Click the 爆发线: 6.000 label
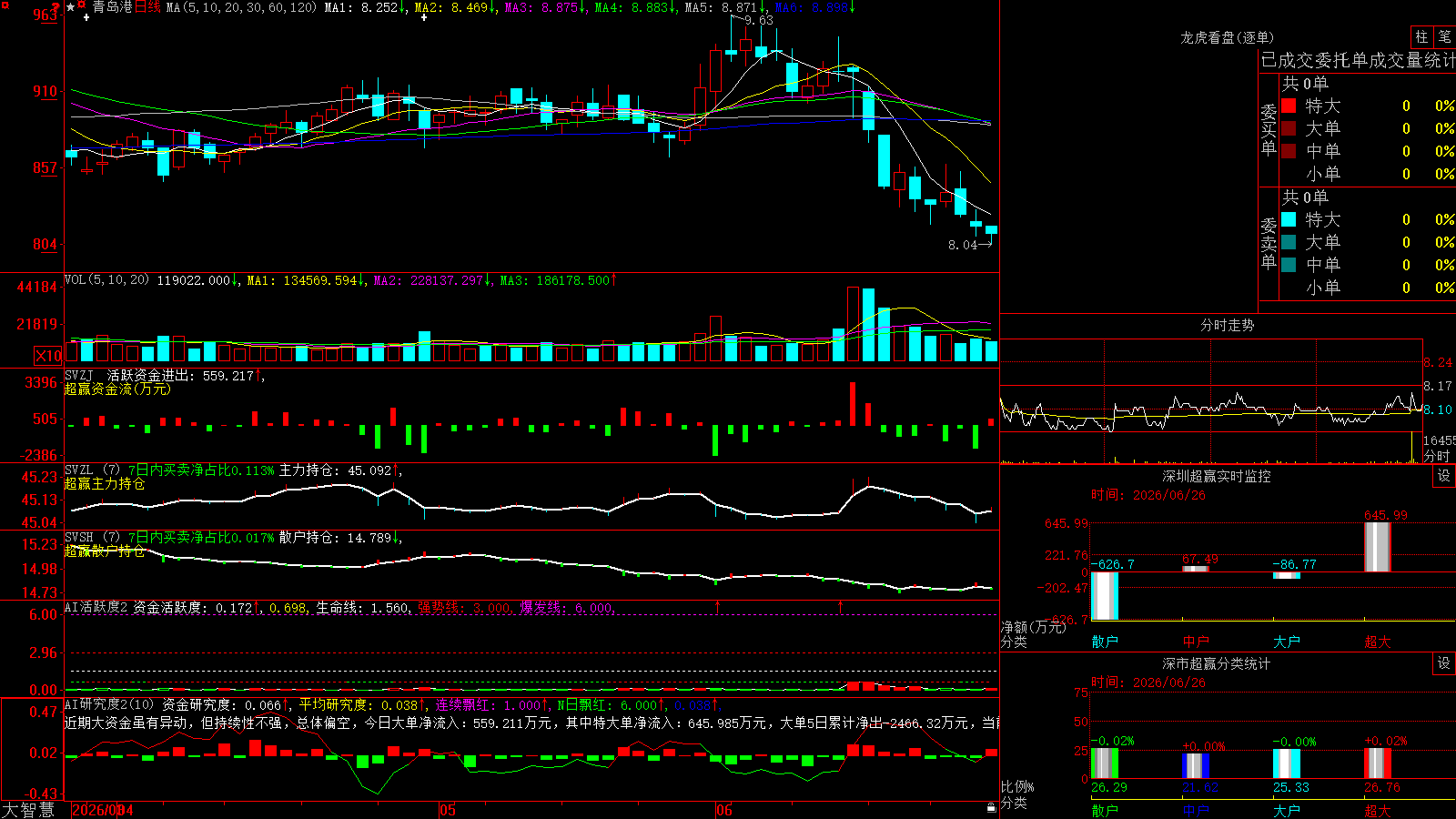The image size is (1456, 819). (x=566, y=607)
